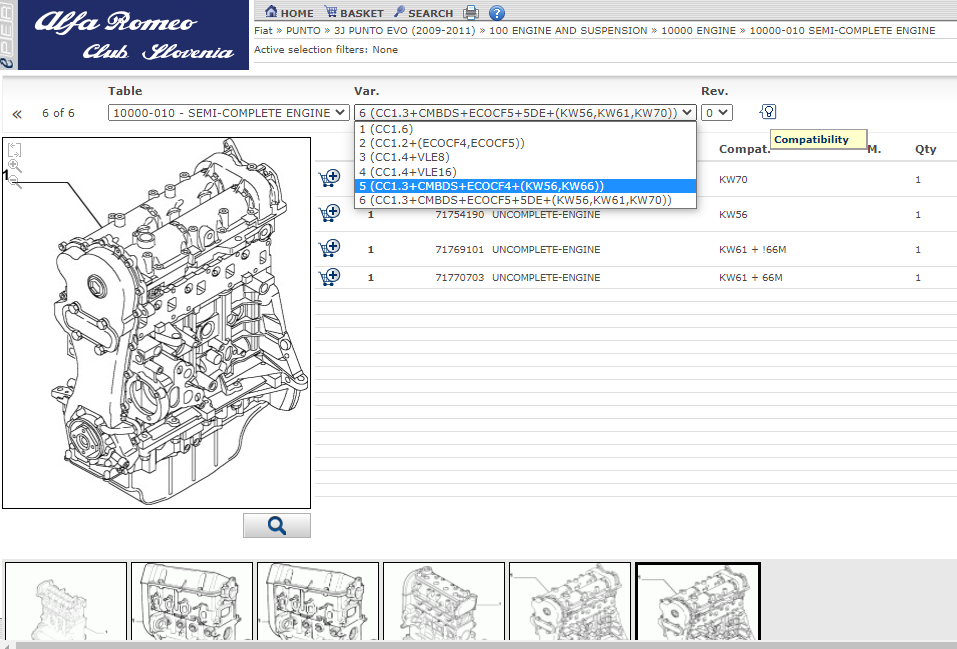Add KW70 engine row to basket
The height and width of the screenshot is (649, 957).
[x=330, y=178]
